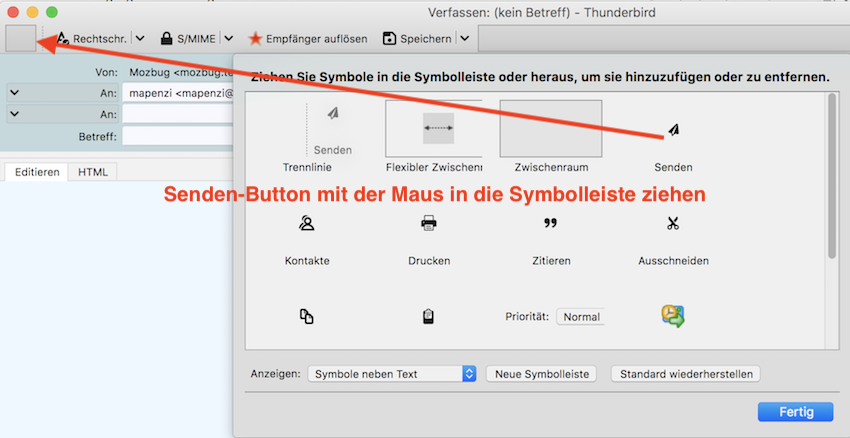Click Empfänger auflösen star button
Screen dimensions: 850x438
click(308, 38)
